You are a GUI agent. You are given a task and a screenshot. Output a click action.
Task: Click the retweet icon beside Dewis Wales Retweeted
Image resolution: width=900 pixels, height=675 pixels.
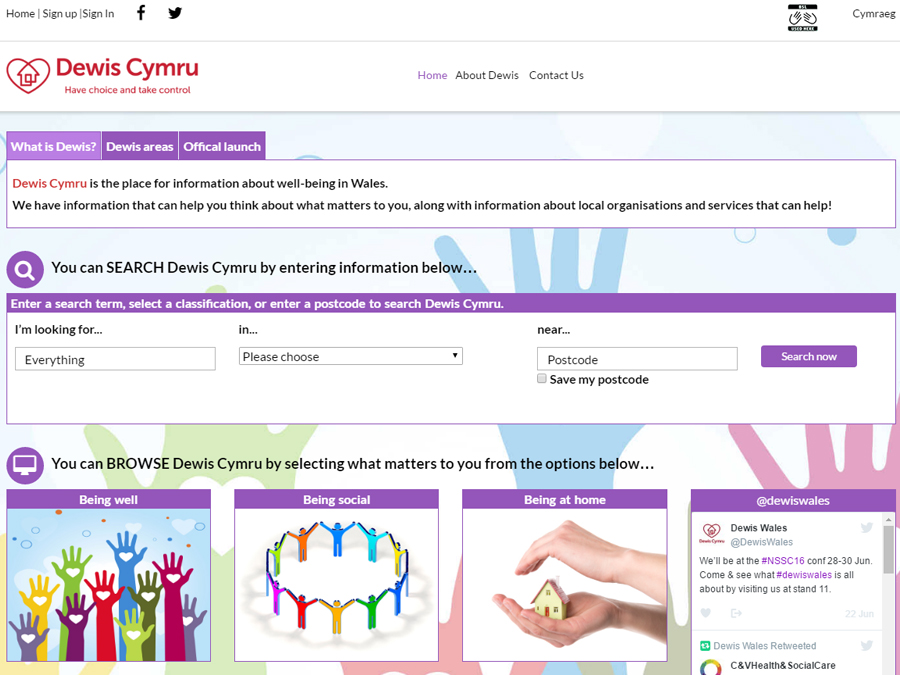(x=705, y=646)
